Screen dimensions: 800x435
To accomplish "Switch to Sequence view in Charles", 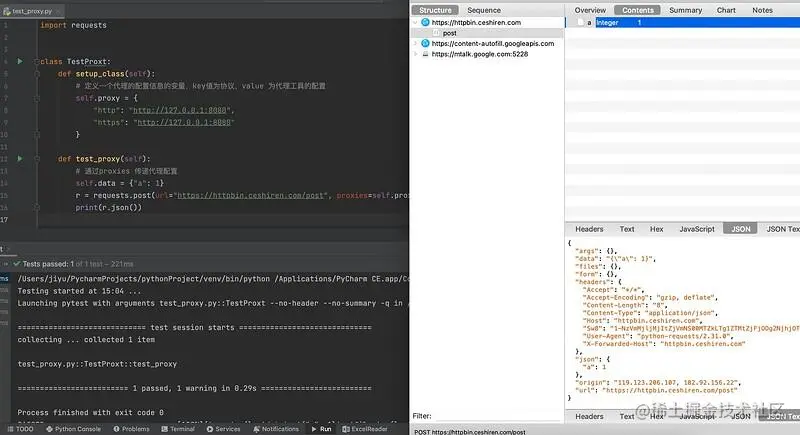I will pos(484,10).
